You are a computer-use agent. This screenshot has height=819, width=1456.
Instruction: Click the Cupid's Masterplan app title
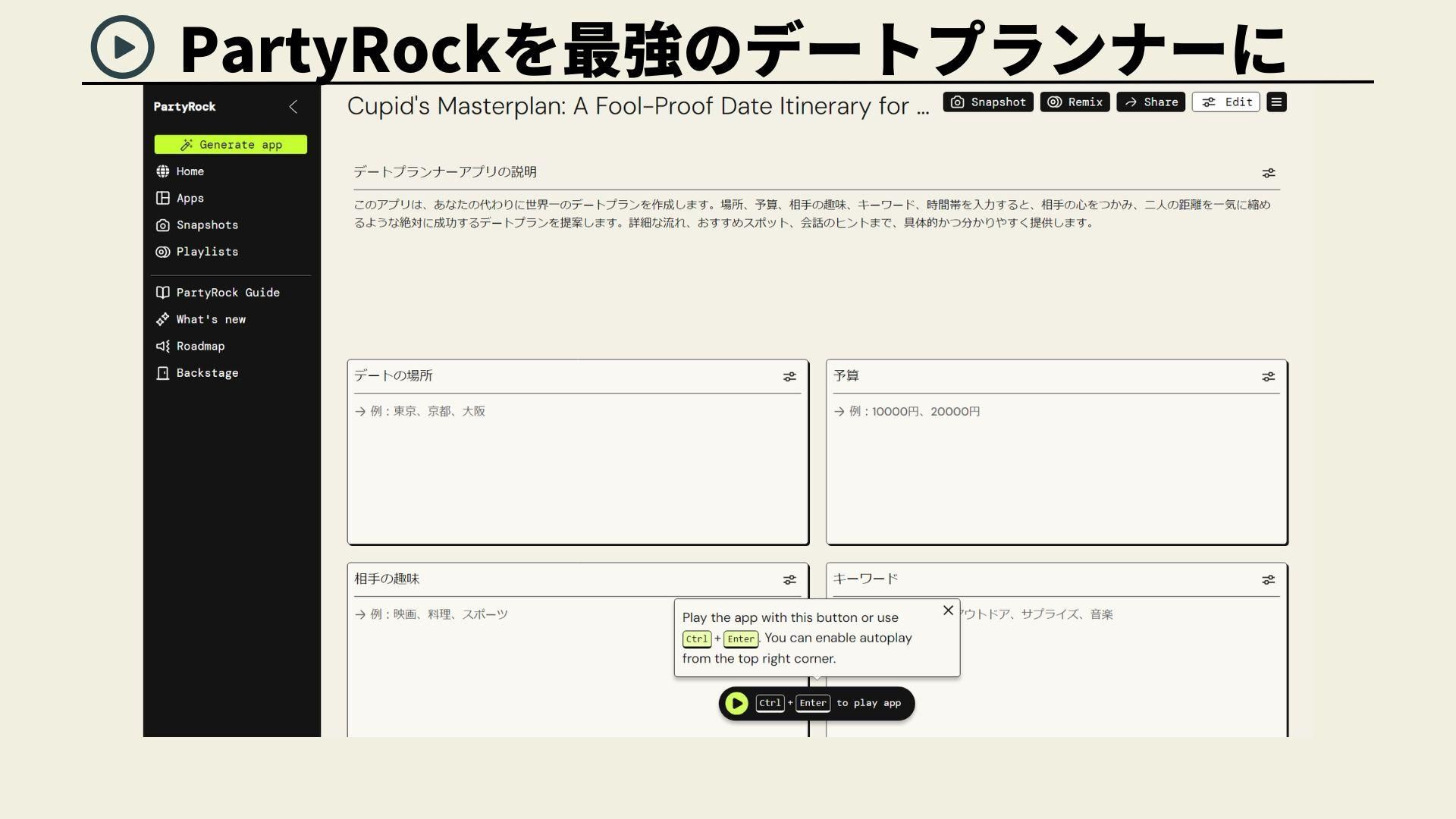[638, 106]
